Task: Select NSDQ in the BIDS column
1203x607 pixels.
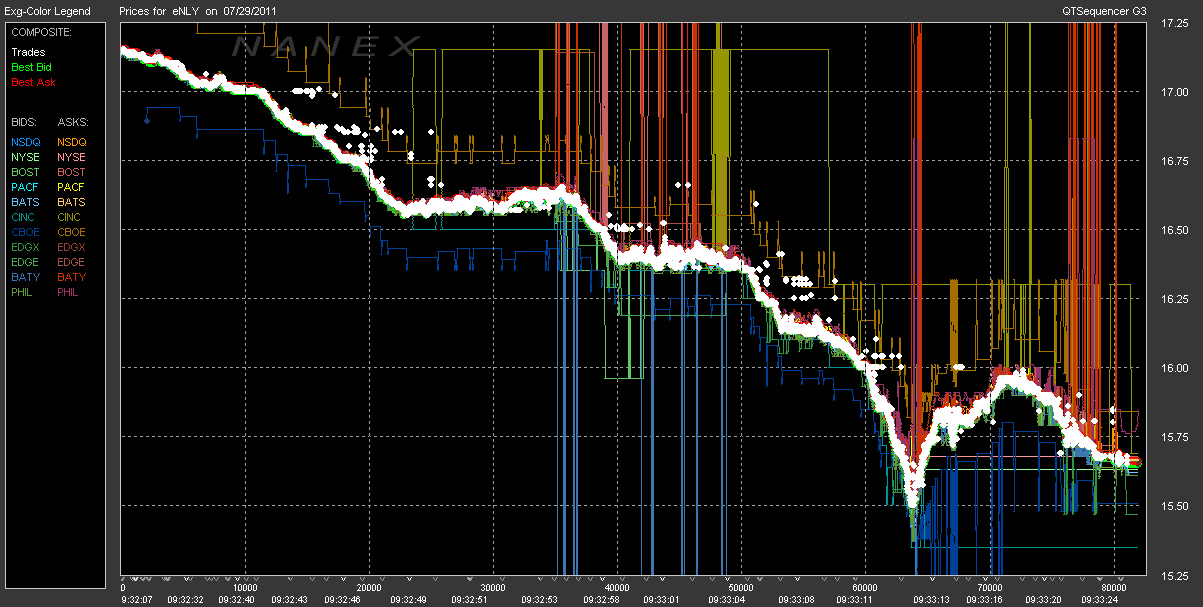Action: click(26, 142)
